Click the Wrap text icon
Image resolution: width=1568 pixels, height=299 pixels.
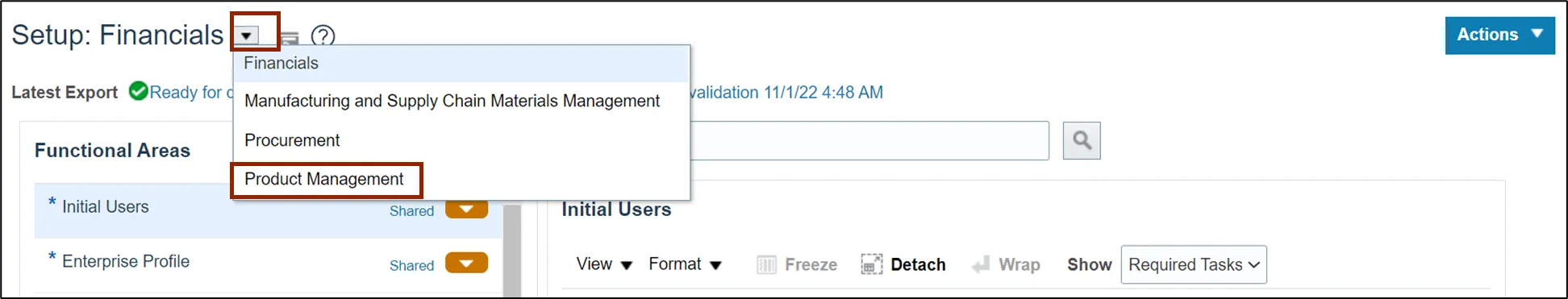[x=981, y=264]
